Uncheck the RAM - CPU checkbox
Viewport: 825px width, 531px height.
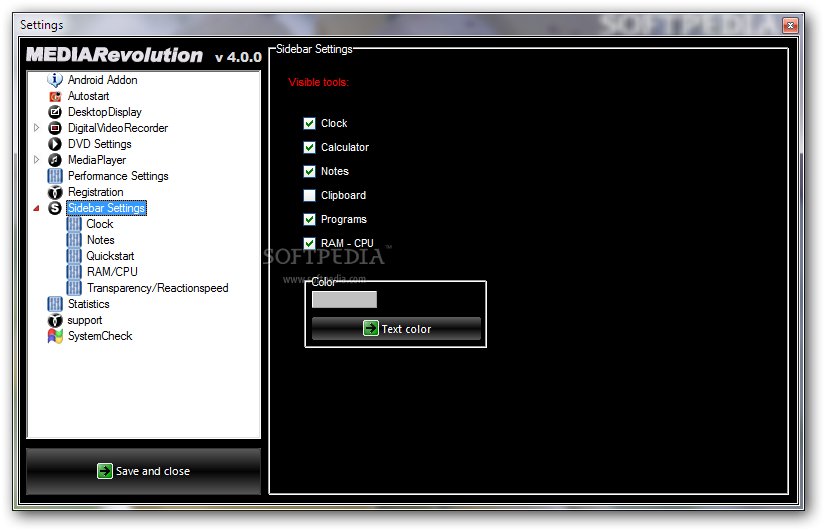pos(309,243)
